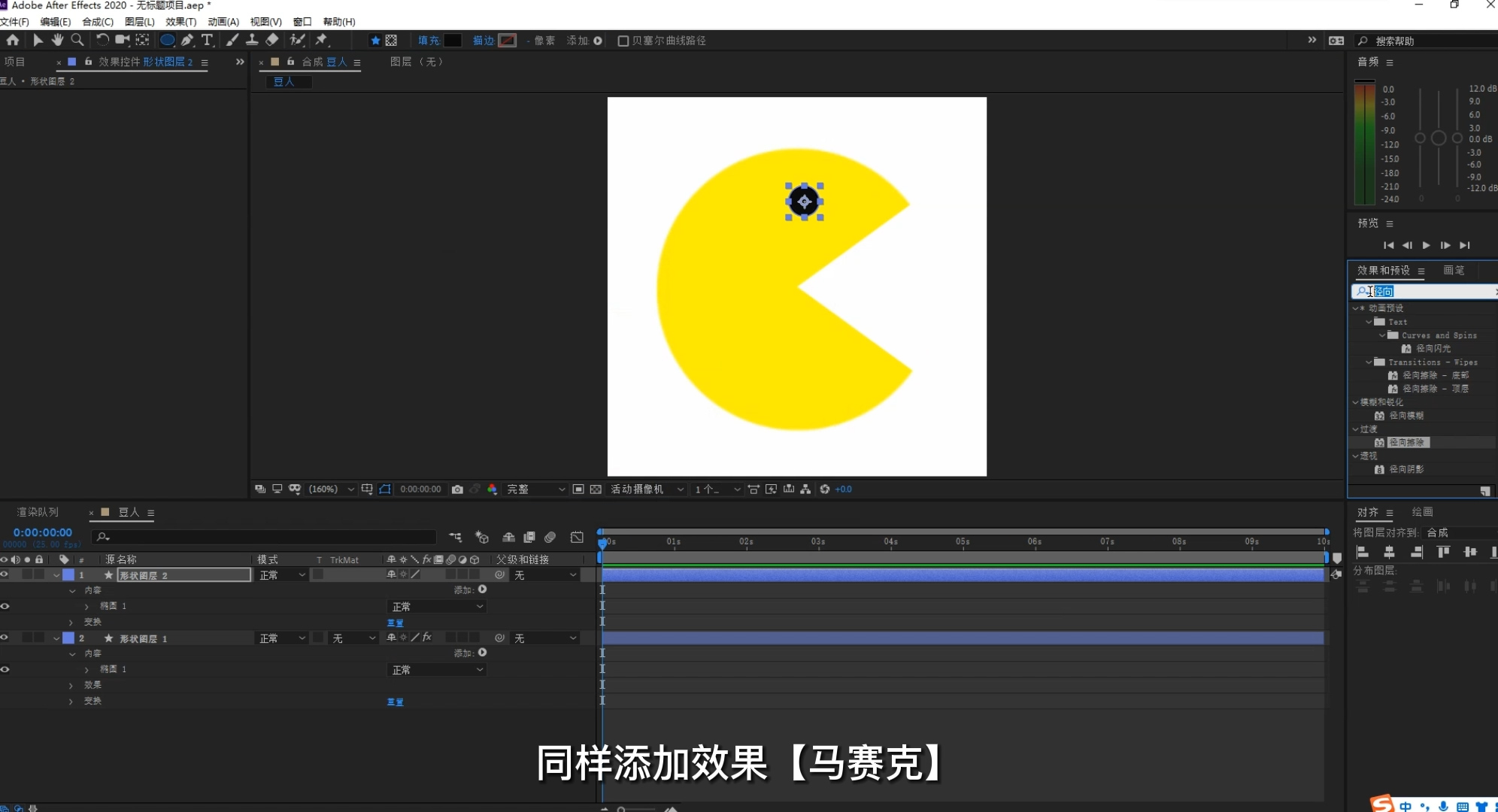Collapse the 形状图层 2 layer twirl arrow
Viewport: 1498px width, 812px height.
tap(56, 575)
